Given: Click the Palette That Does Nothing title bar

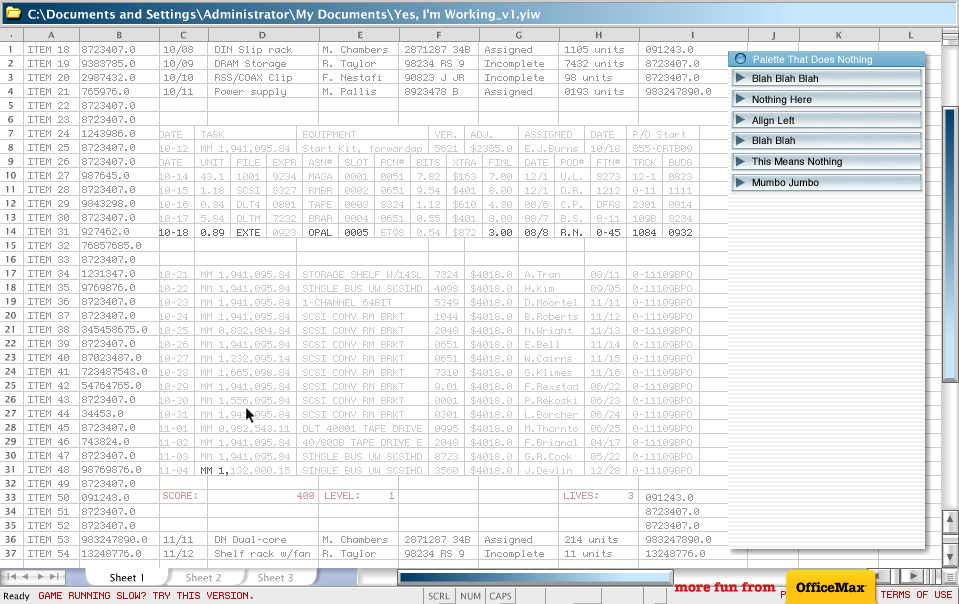Looking at the screenshot, I should 826,59.
